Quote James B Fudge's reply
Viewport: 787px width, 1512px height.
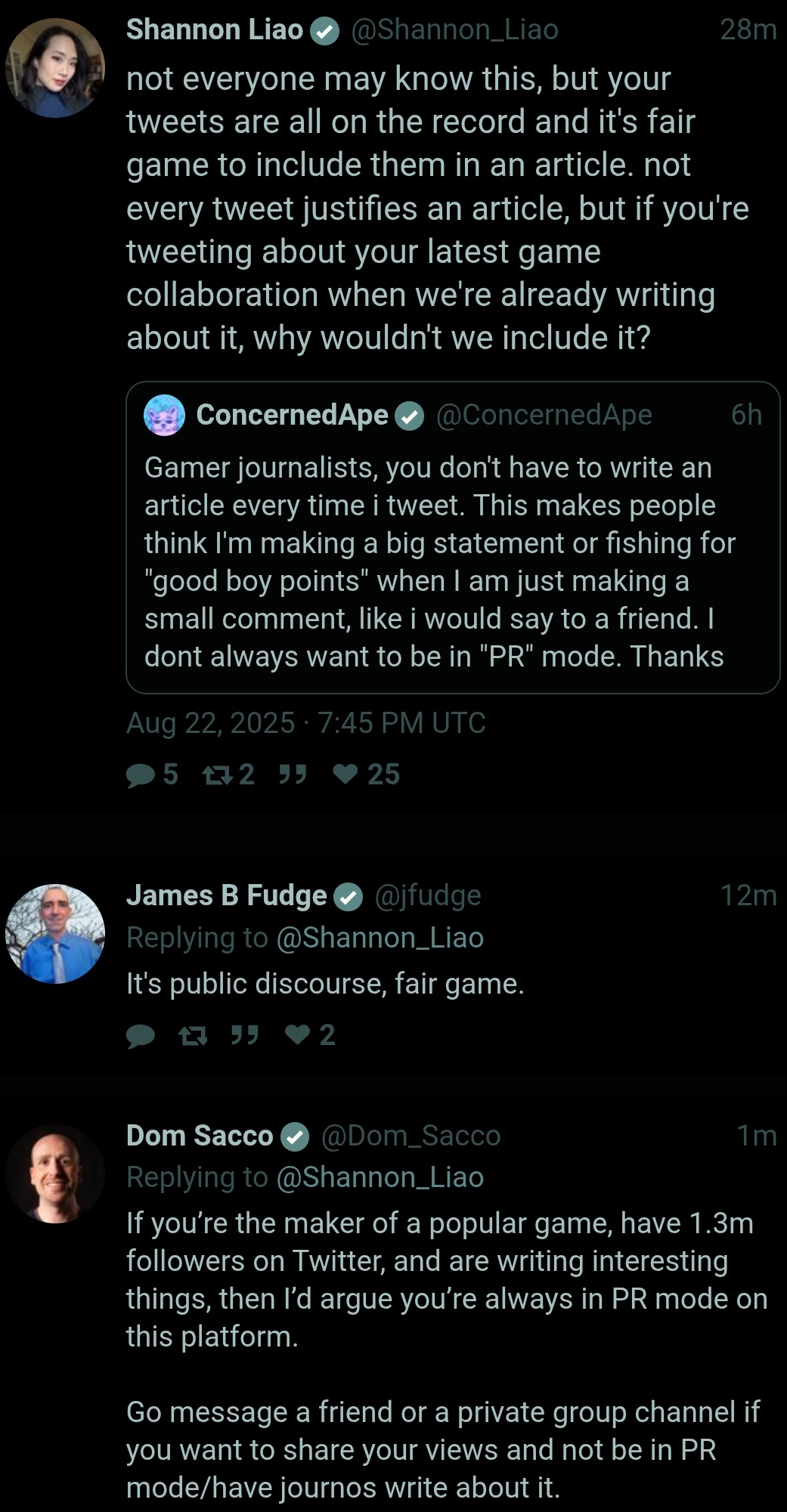click(245, 1035)
